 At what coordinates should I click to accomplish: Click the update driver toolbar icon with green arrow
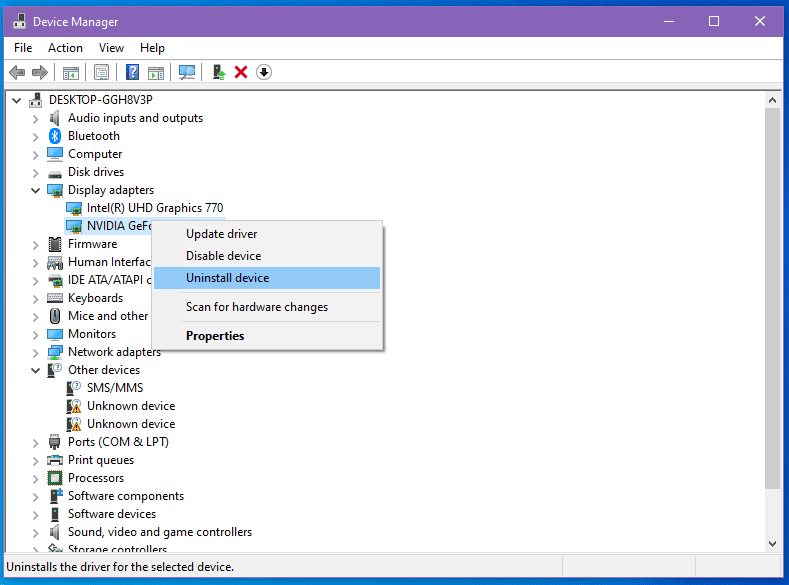[x=218, y=72]
